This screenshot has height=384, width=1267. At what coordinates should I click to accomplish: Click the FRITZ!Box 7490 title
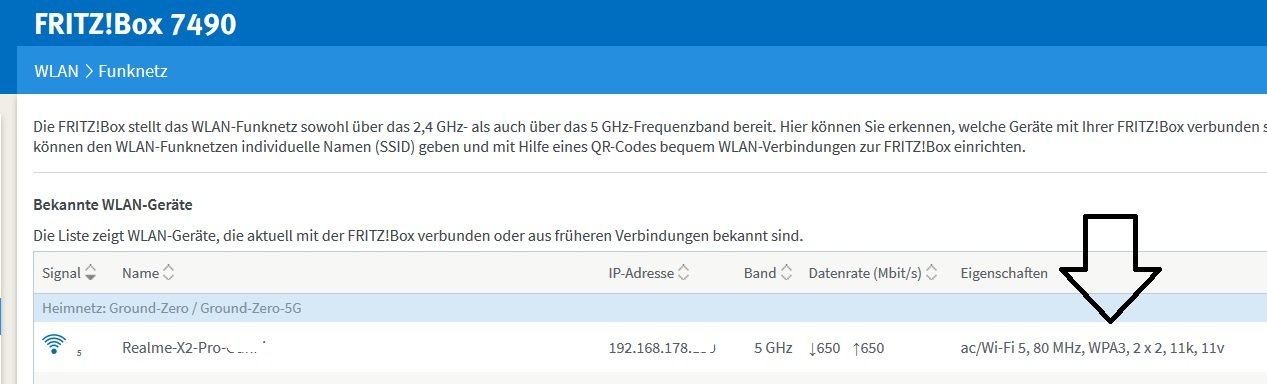pyautogui.click(x=135, y=23)
